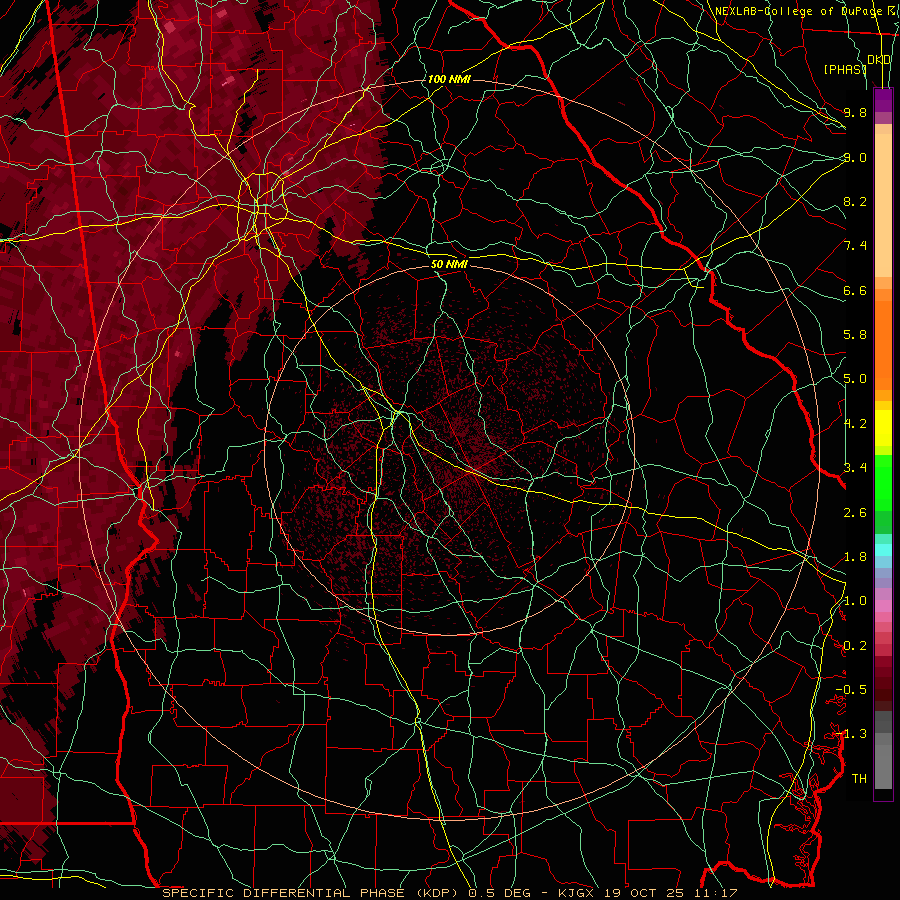Click the TH threshold label on the scale
Image resolution: width=900 pixels, height=900 pixels.
point(859,779)
